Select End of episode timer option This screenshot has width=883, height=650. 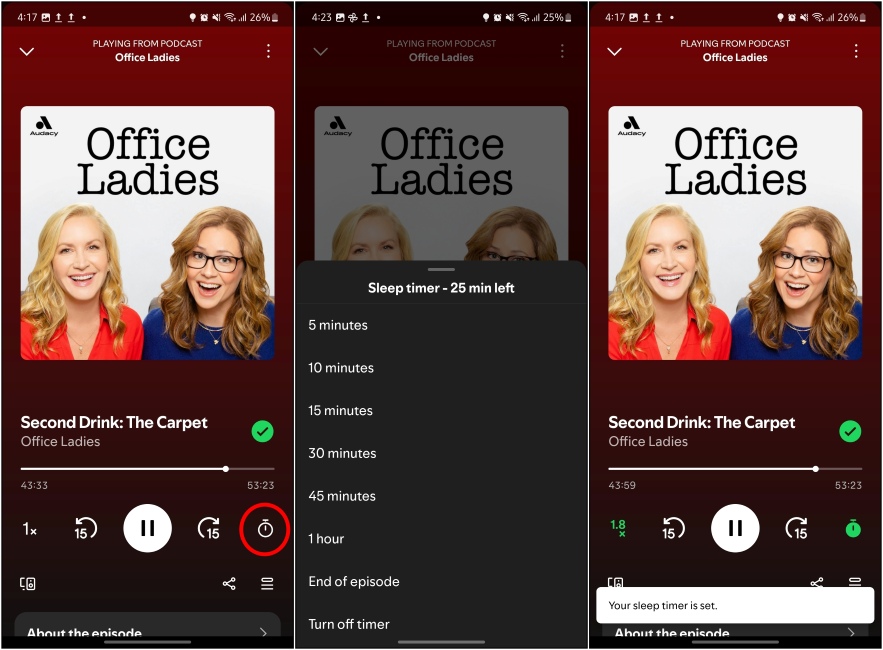[352, 581]
